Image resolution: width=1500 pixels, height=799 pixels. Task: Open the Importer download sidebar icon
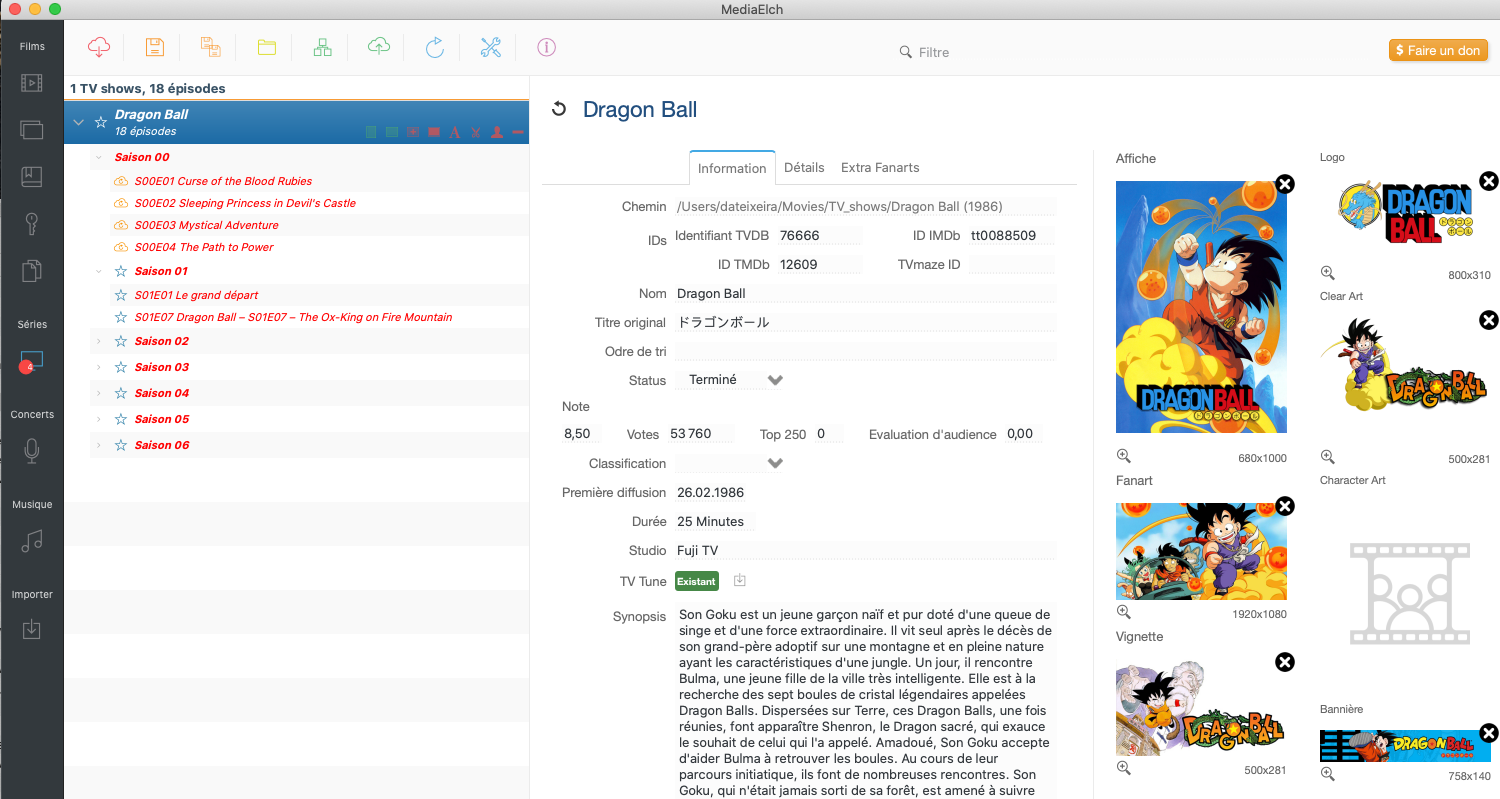32,629
